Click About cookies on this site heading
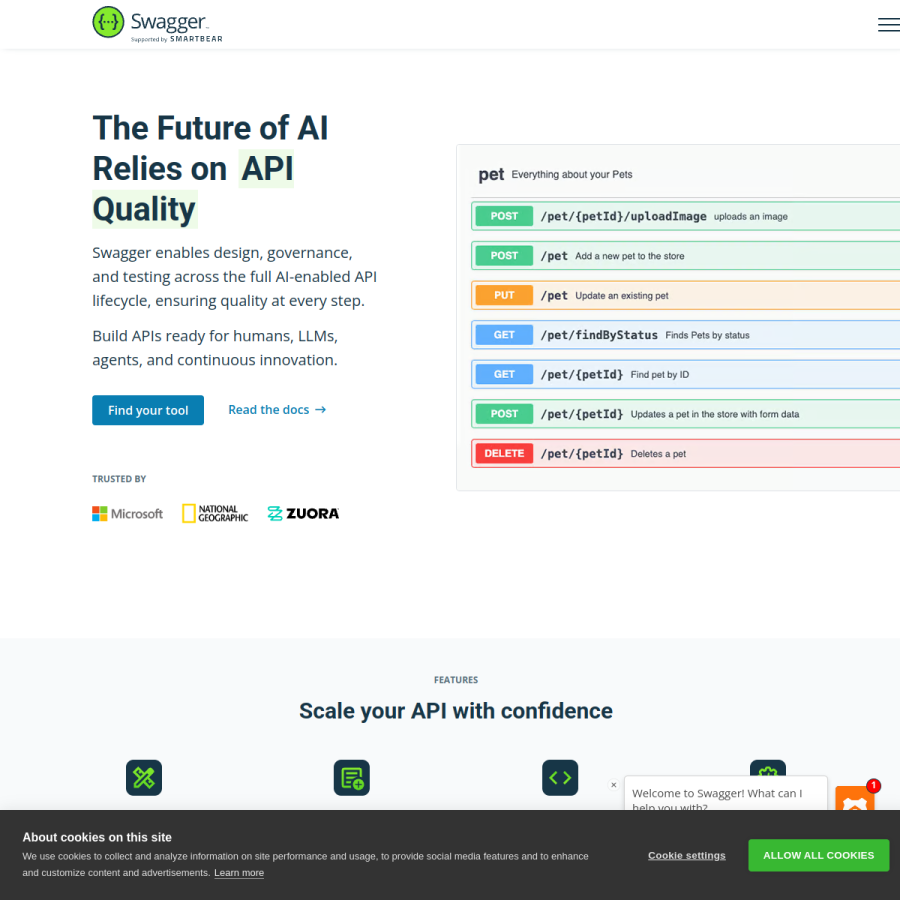 click(97, 837)
